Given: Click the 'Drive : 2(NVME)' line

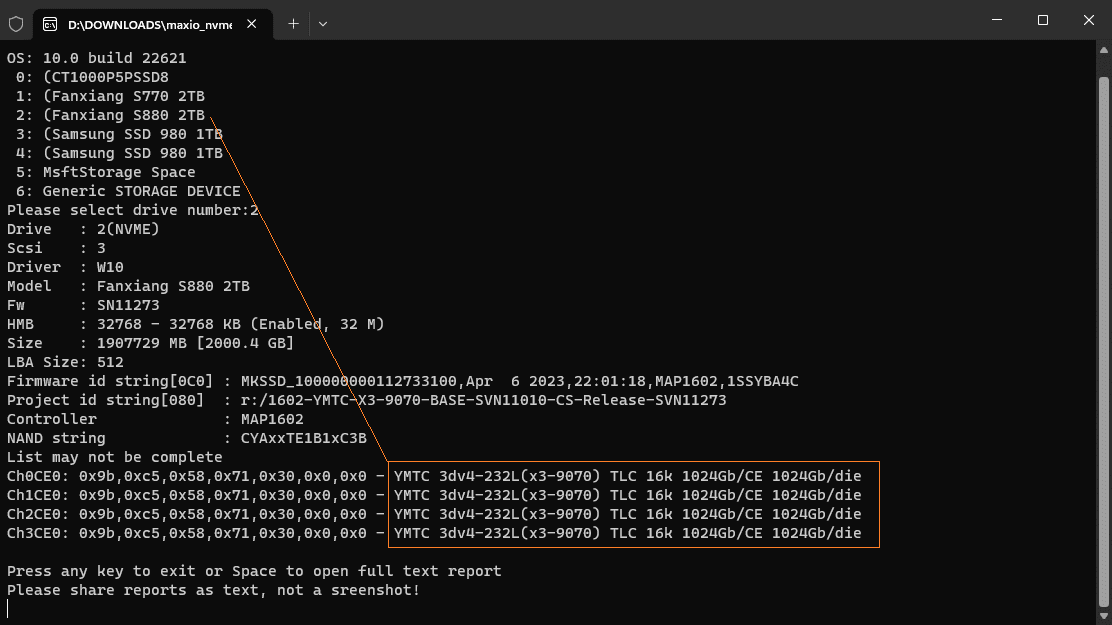Looking at the screenshot, I should [83, 229].
